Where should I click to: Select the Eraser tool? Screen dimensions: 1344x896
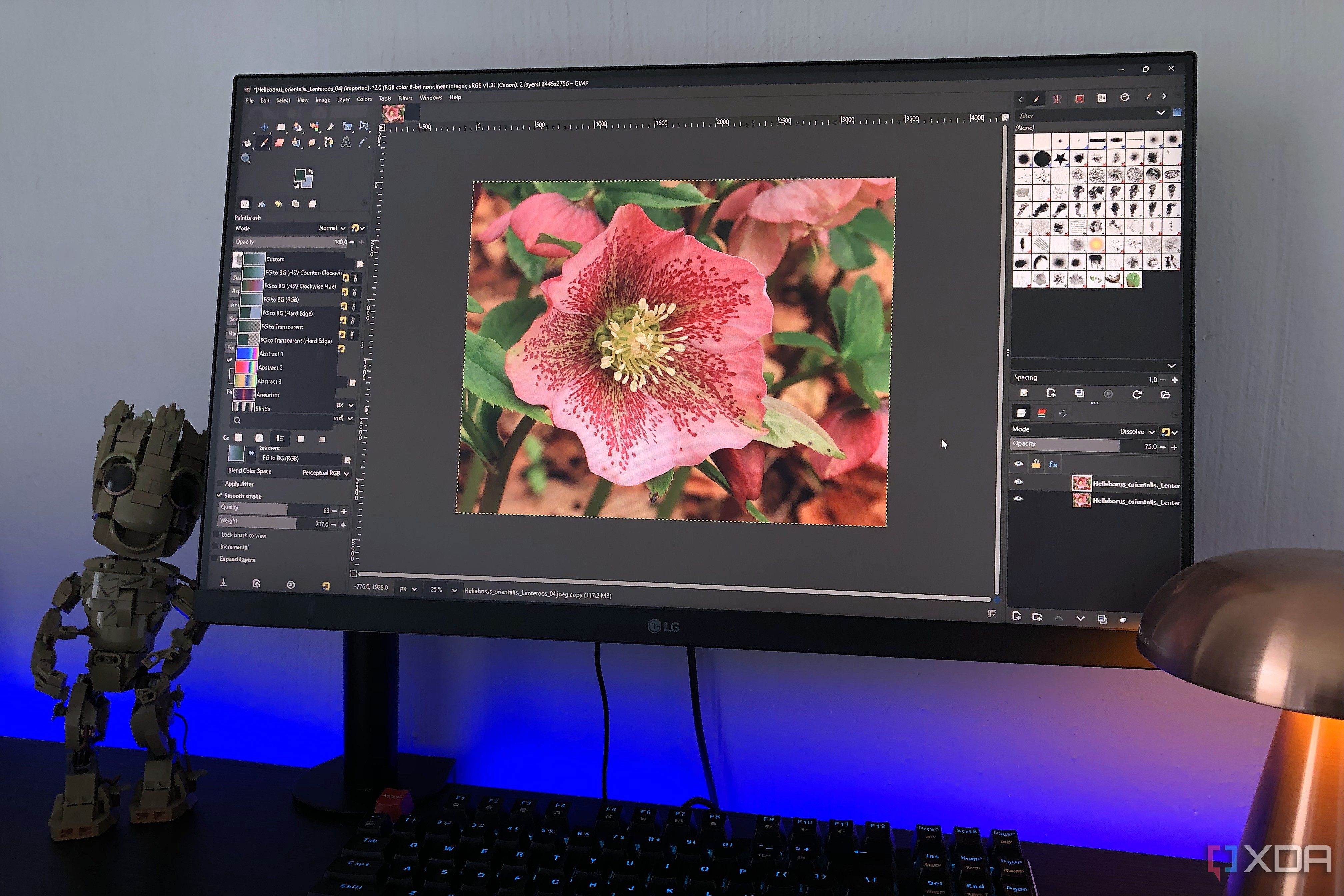[279, 143]
